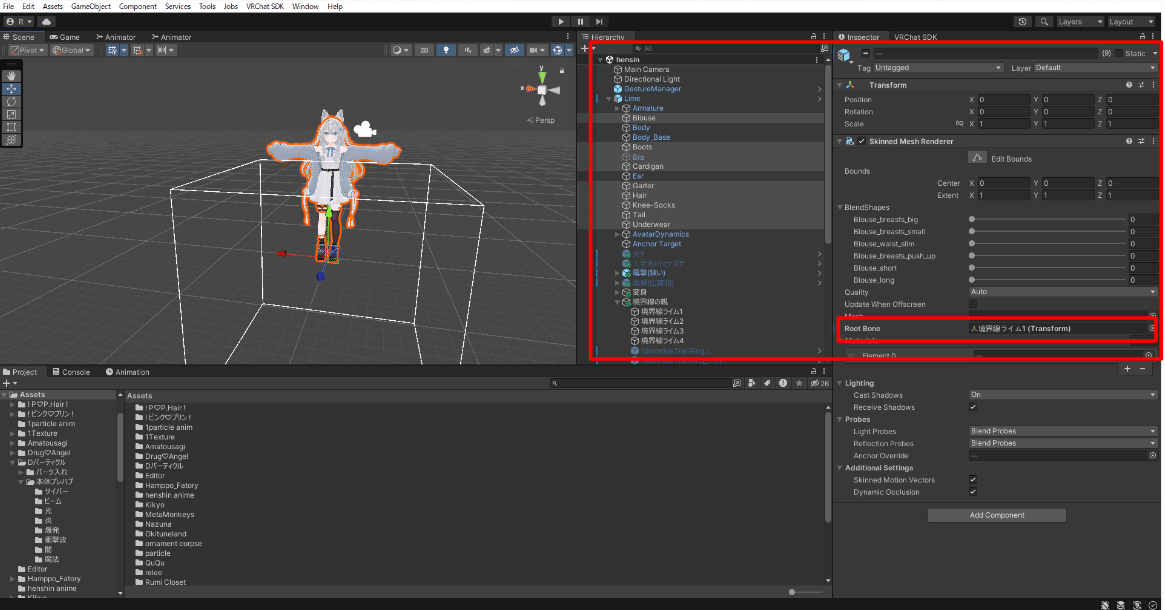Open Cast Shadows dropdown
This screenshot has height=610, width=1165.
(x=1062, y=395)
